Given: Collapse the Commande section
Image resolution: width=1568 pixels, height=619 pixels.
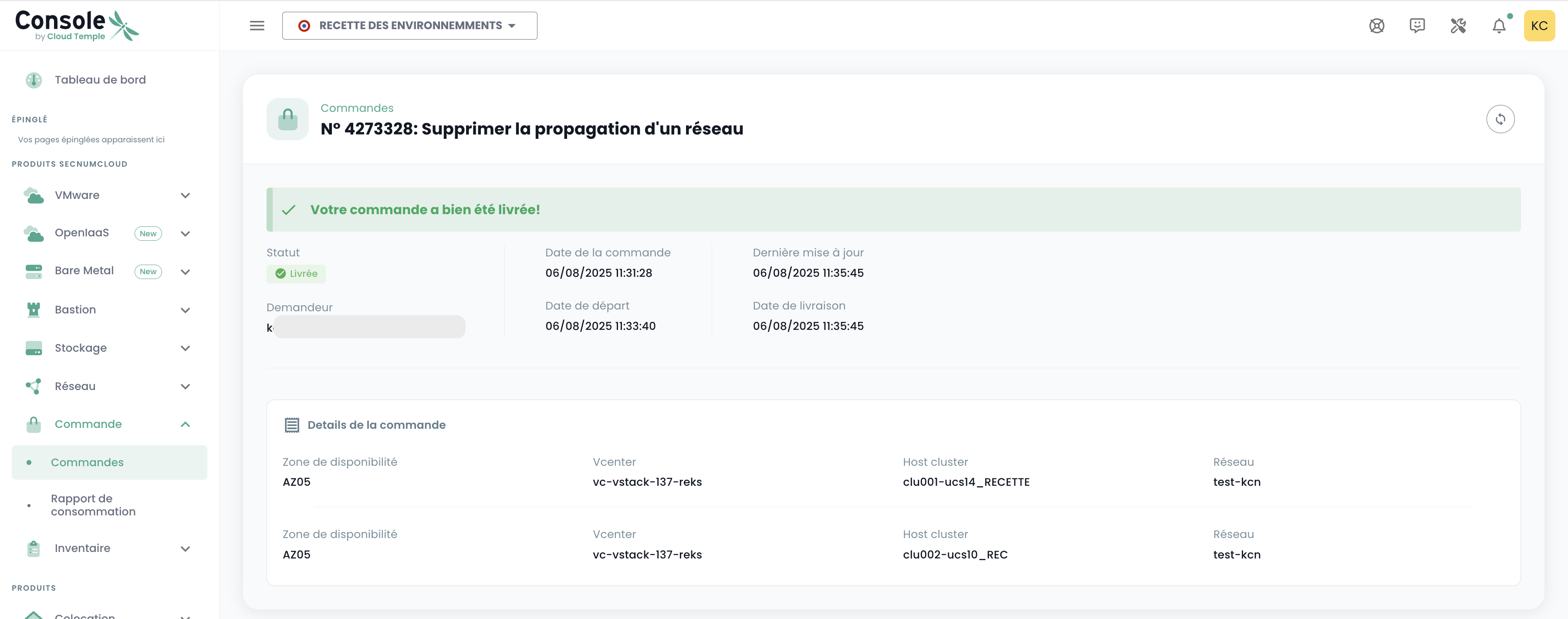Looking at the screenshot, I should pos(185,424).
